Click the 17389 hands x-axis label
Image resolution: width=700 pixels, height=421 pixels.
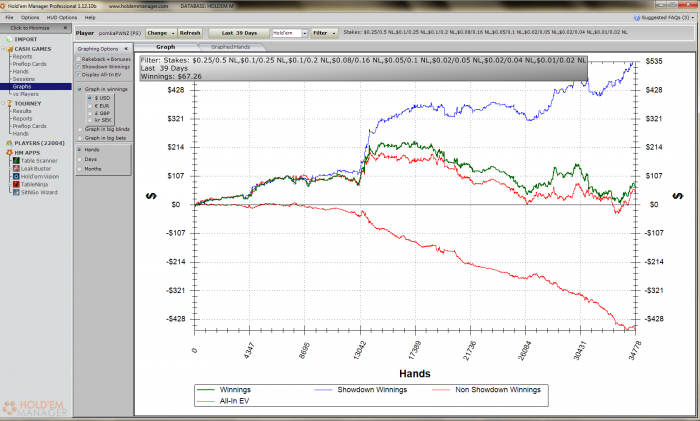pyautogui.click(x=415, y=350)
